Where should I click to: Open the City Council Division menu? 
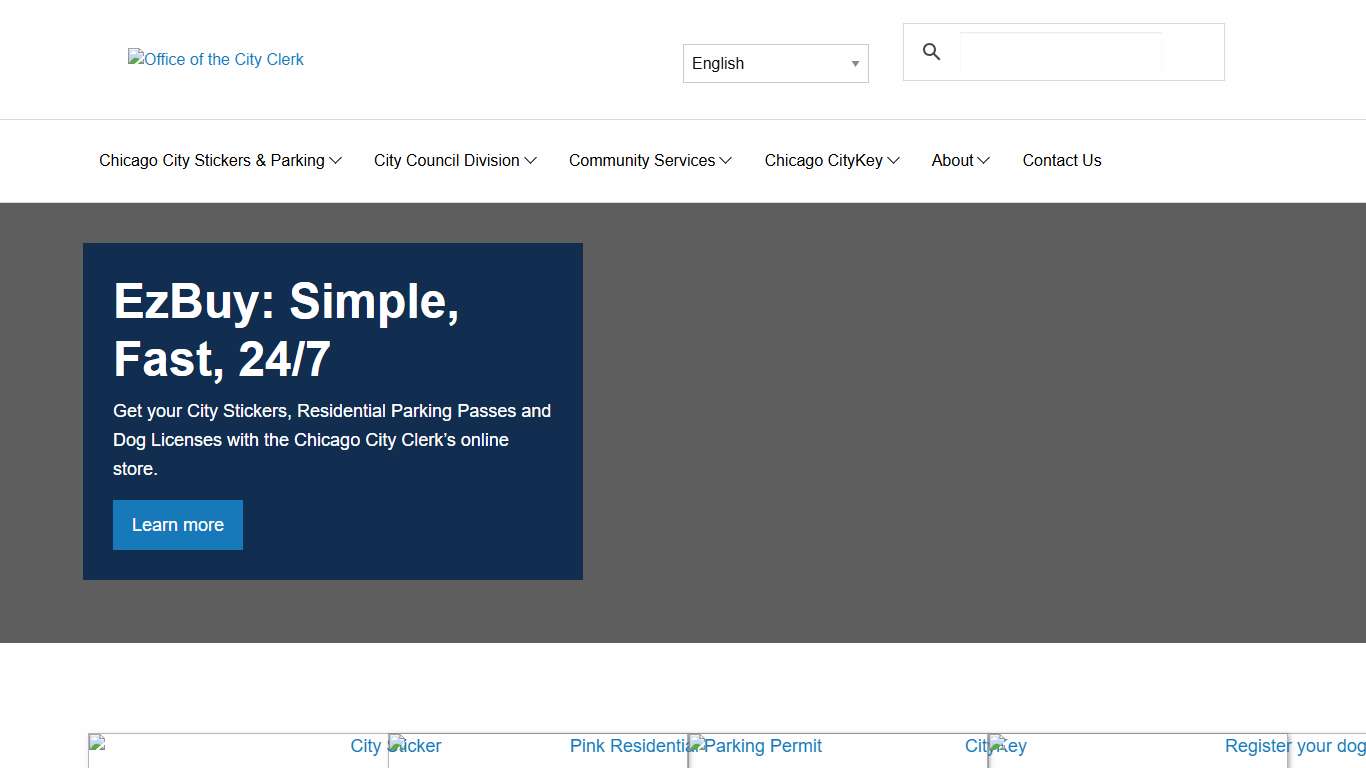point(446,161)
